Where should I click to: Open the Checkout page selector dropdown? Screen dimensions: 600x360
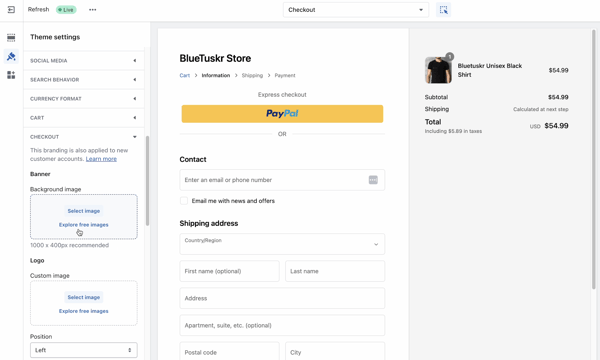(x=356, y=10)
